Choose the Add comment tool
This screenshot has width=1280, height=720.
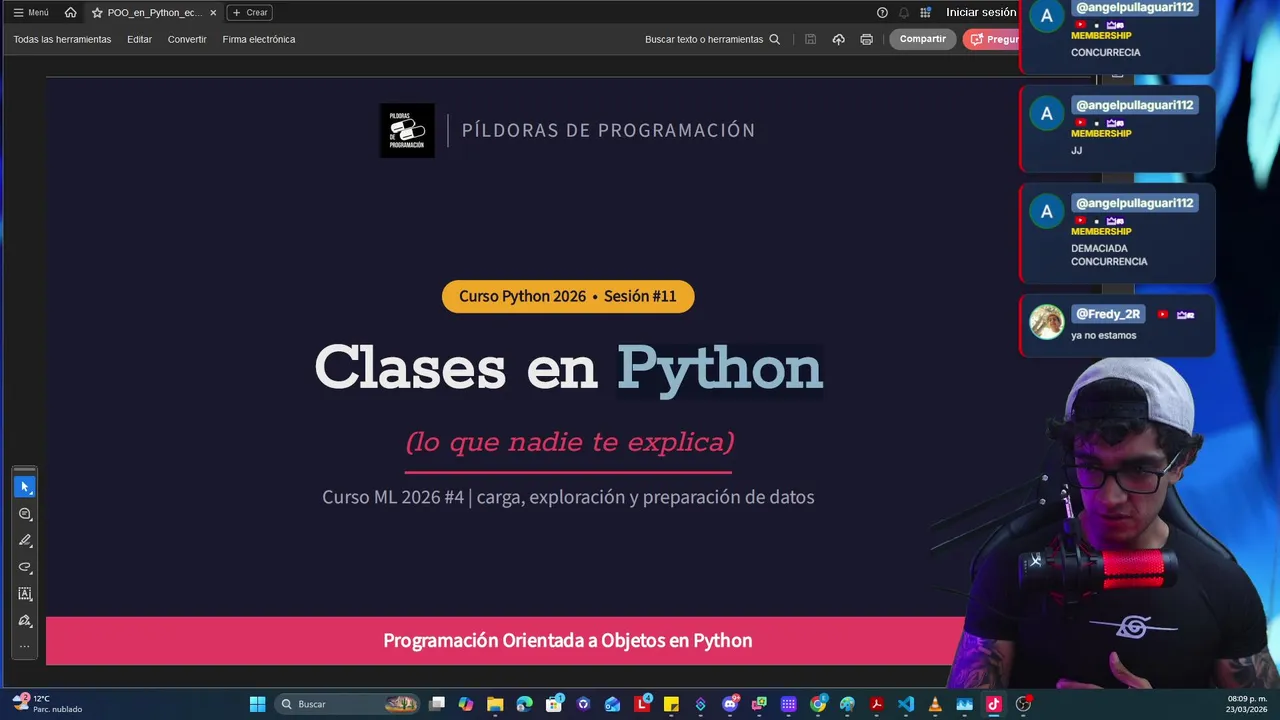[25, 514]
